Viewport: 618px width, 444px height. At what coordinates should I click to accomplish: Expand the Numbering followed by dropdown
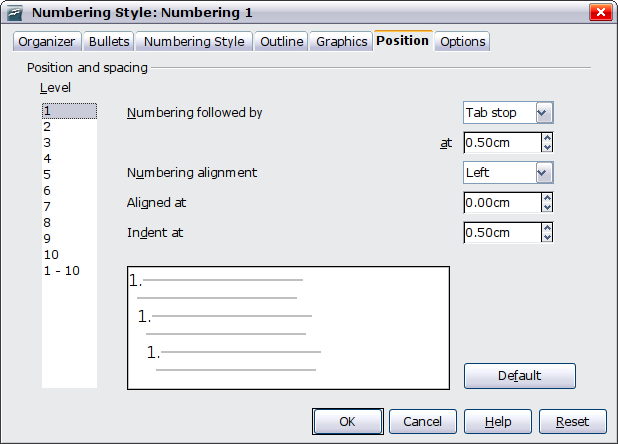[x=544, y=113]
